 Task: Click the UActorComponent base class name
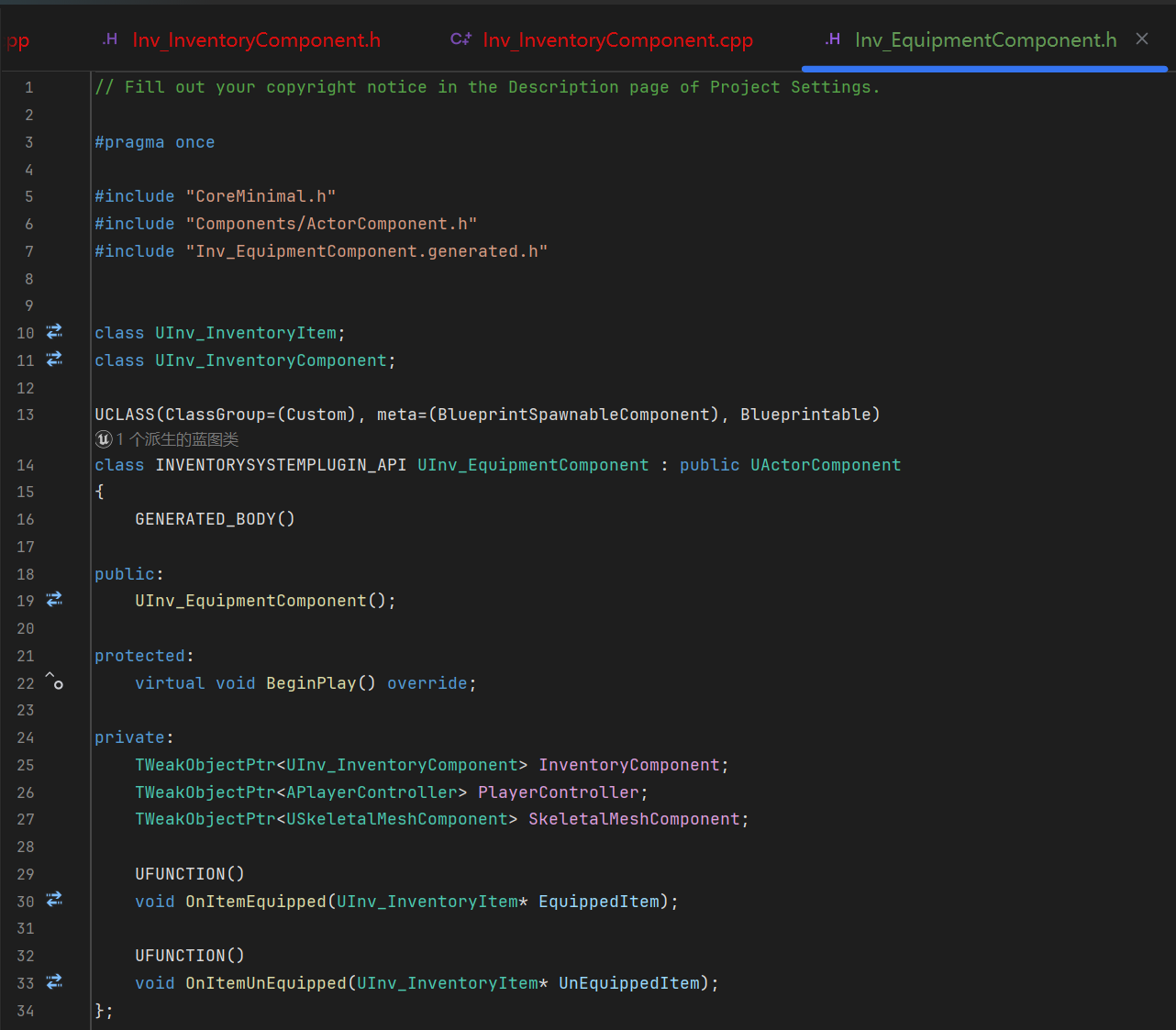826,465
